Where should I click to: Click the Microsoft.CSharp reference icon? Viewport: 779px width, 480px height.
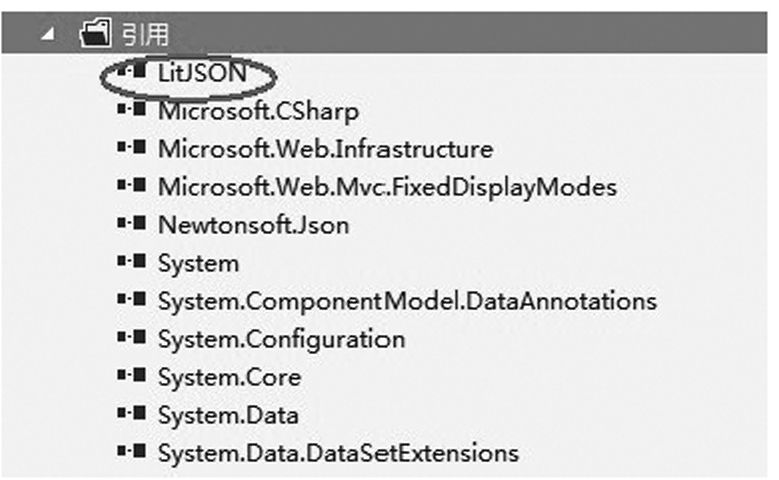(132, 108)
